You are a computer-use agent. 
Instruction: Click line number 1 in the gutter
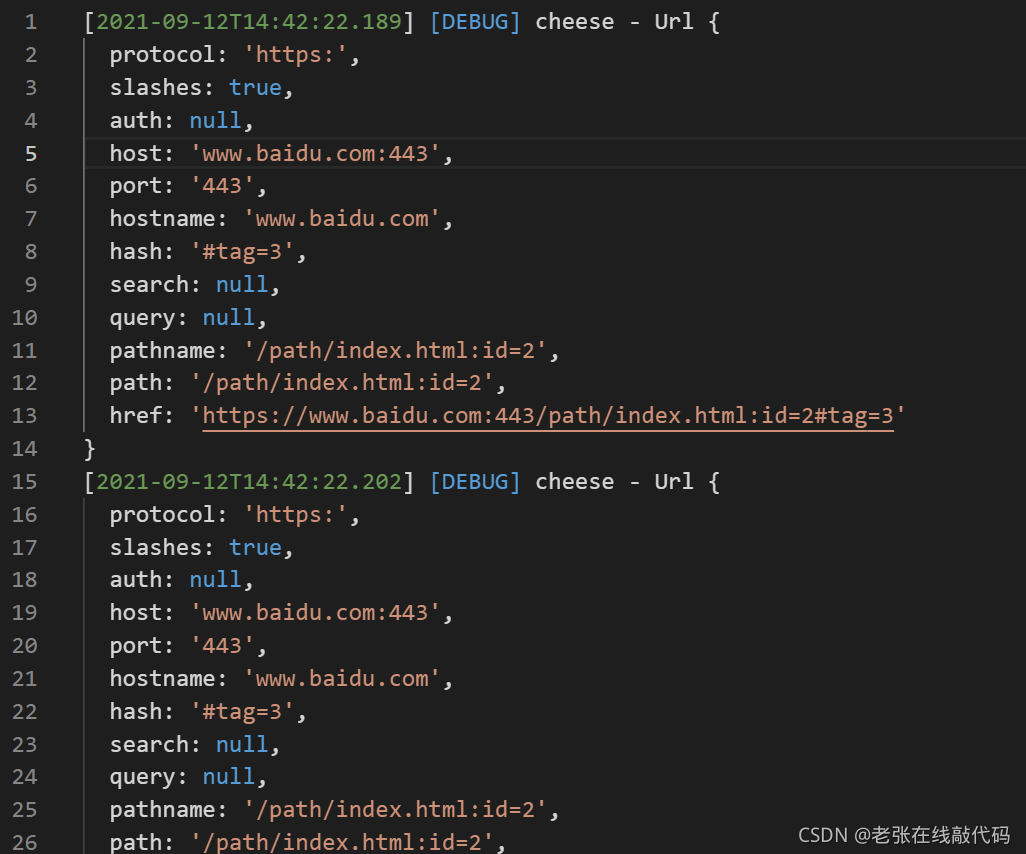[x=31, y=22]
